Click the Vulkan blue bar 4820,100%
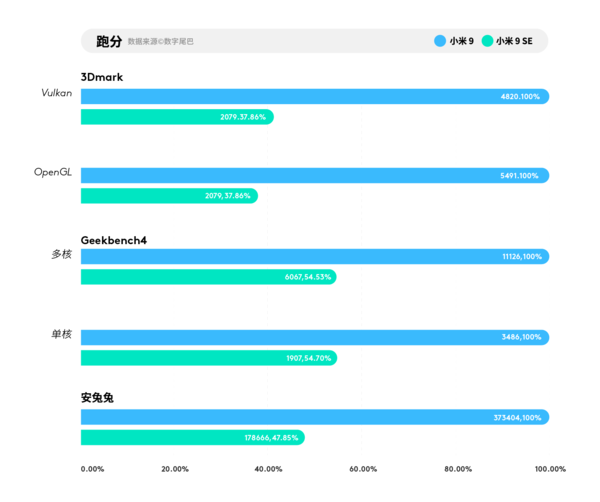 pyautogui.click(x=314, y=97)
